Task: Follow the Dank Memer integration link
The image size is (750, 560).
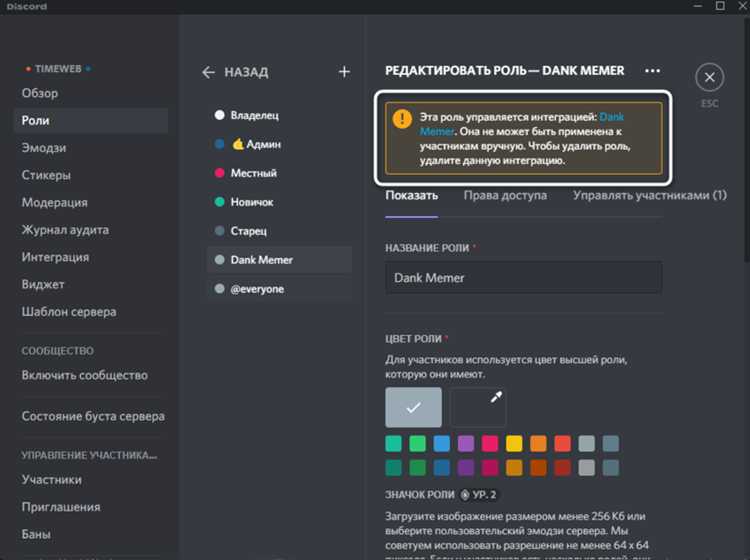Action: 611,117
